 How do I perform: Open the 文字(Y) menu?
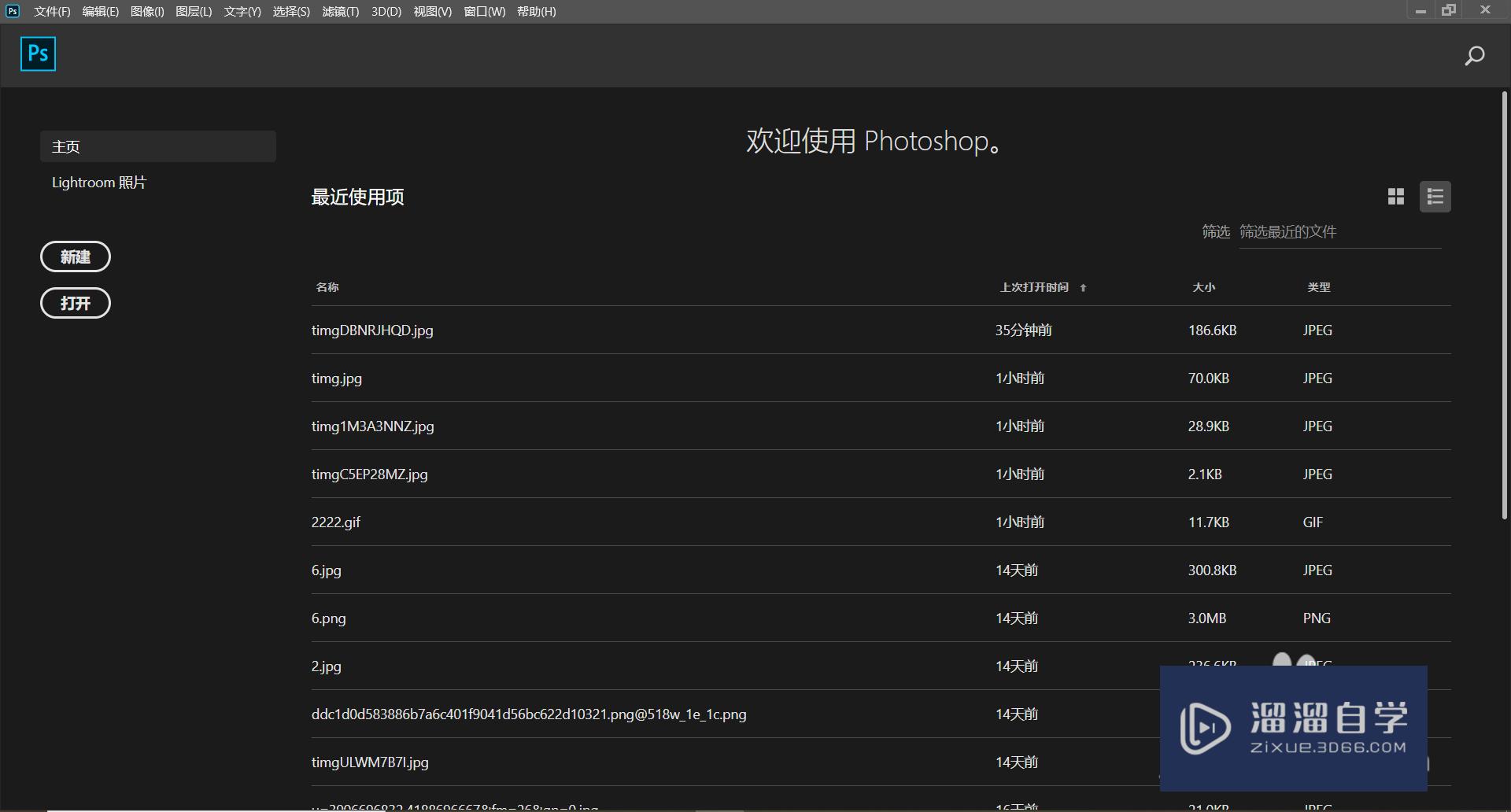pyautogui.click(x=242, y=12)
